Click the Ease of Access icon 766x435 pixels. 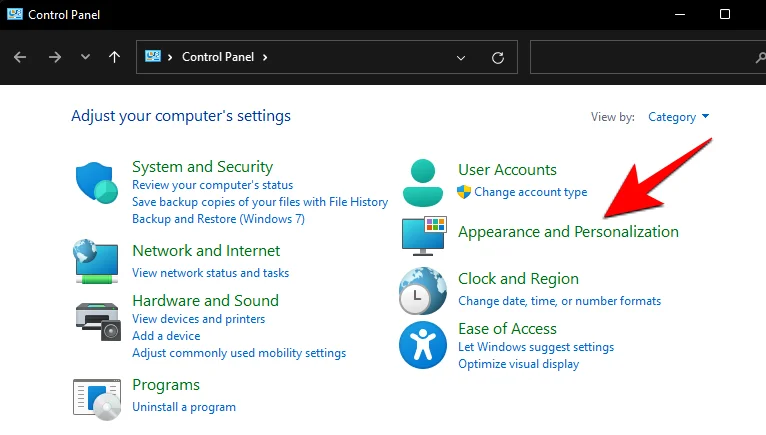coord(423,345)
